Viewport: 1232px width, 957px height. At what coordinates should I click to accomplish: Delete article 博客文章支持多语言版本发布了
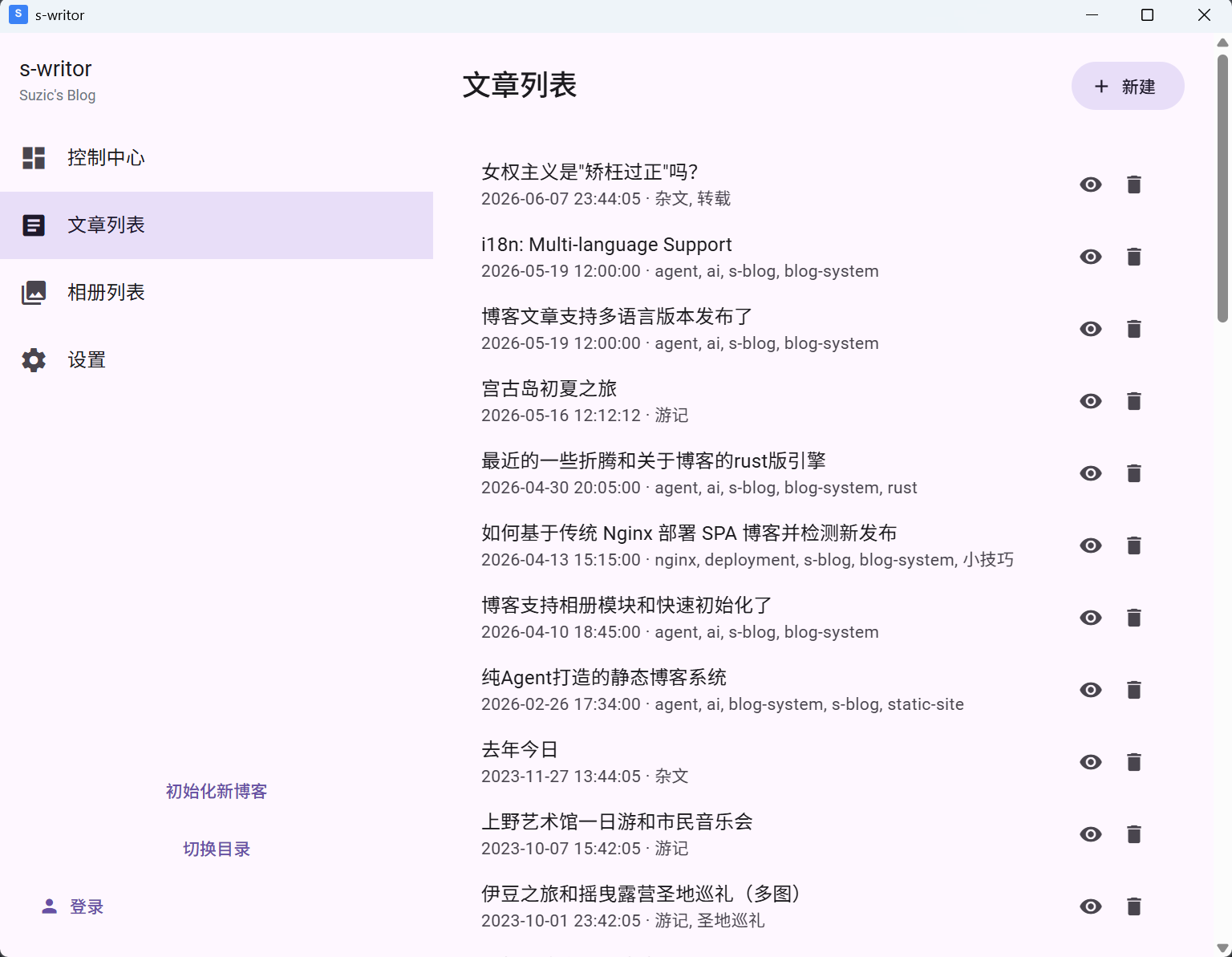click(x=1133, y=329)
